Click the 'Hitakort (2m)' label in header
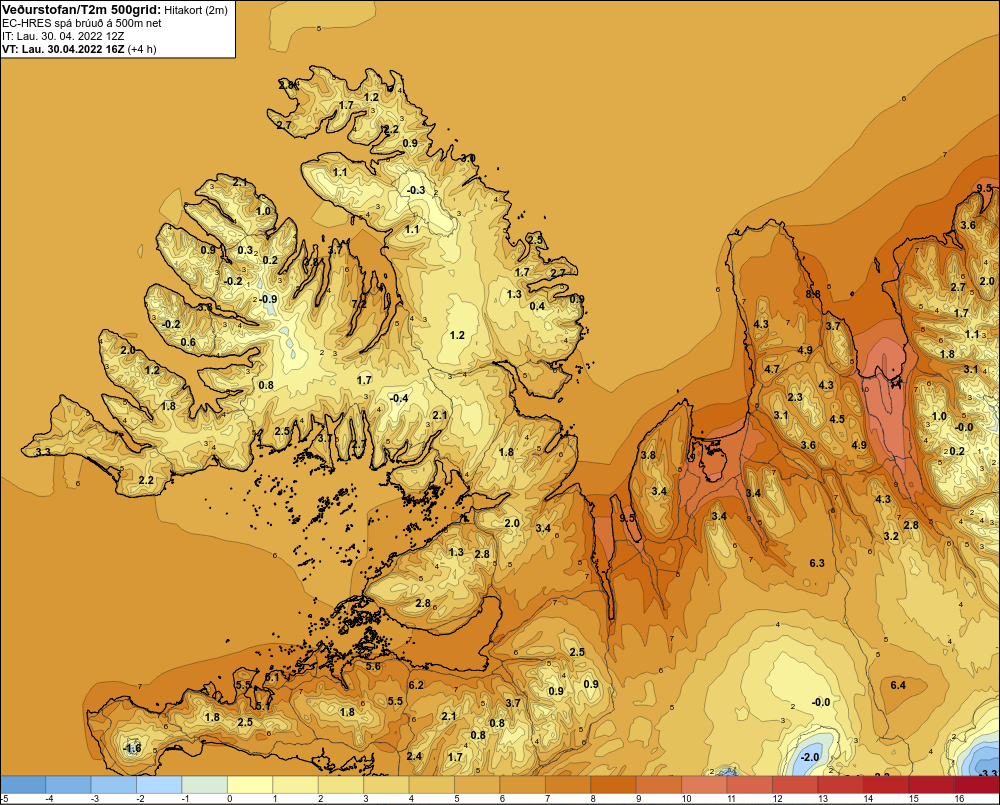The height and width of the screenshot is (805, 1000). (196, 10)
